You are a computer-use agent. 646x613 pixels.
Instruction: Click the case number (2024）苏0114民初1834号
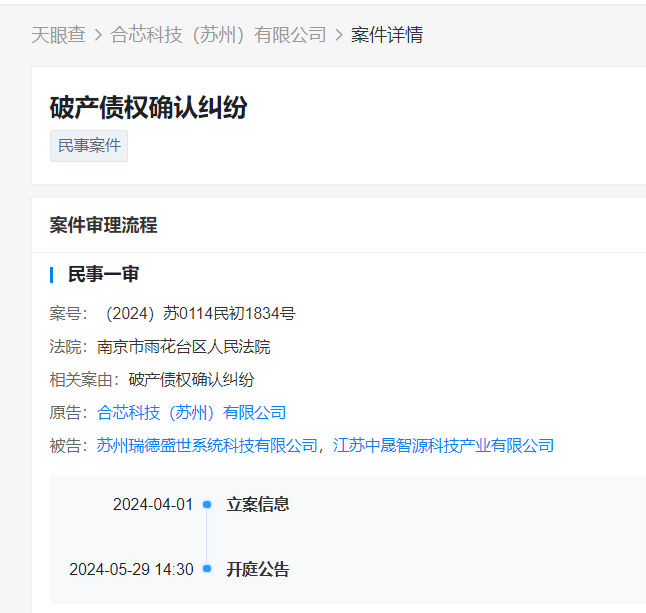pos(199,314)
